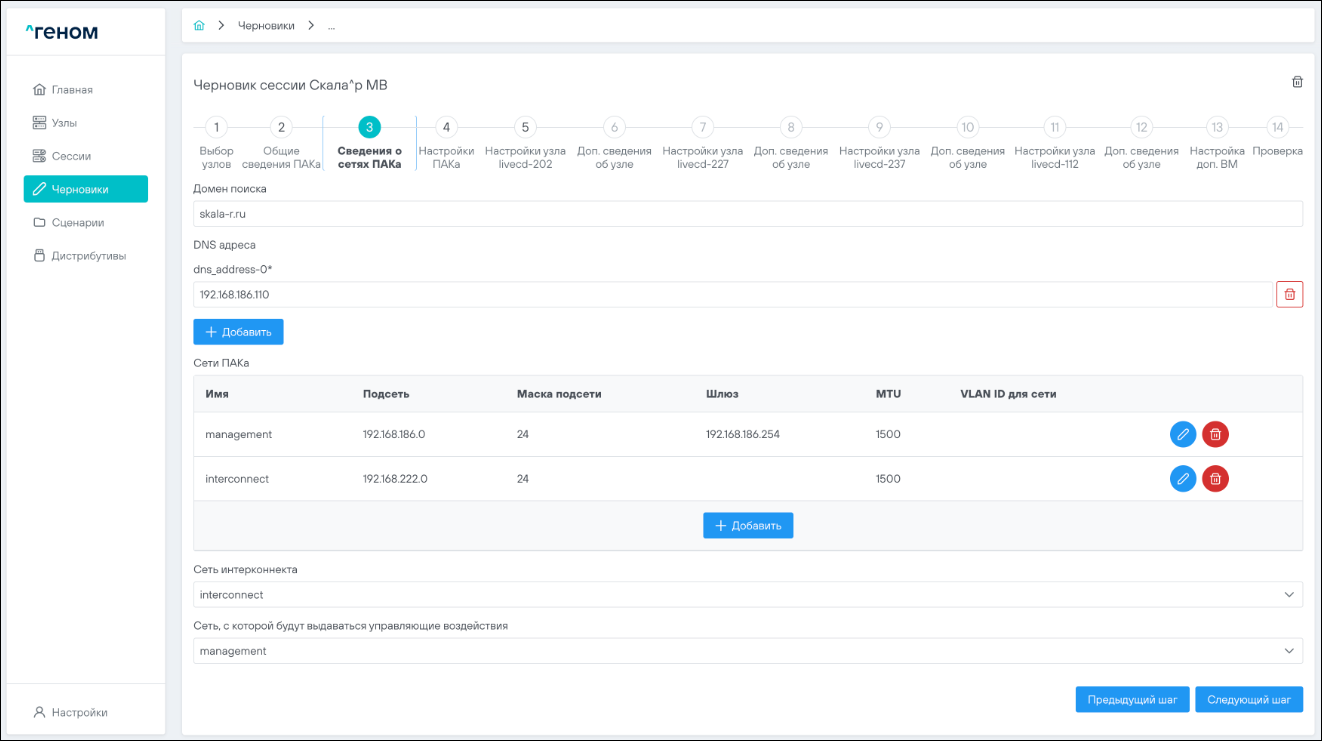Remove dns_address-0 with the red trash icon

tap(1289, 294)
